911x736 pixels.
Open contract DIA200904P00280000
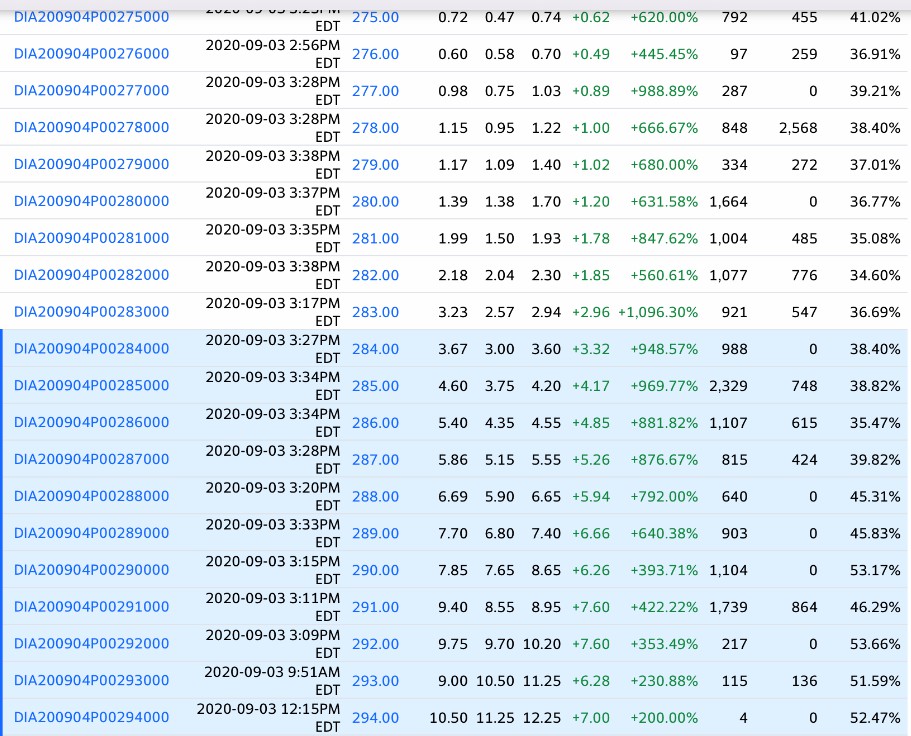coord(91,201)
